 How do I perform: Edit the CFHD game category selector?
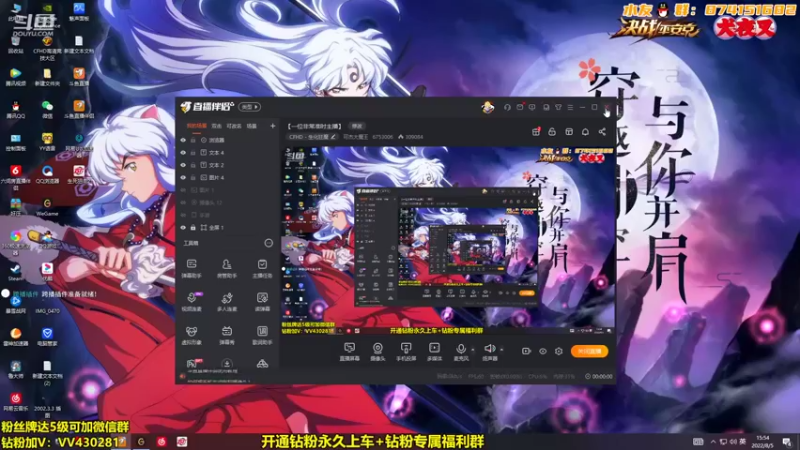[x=312, y=137]
